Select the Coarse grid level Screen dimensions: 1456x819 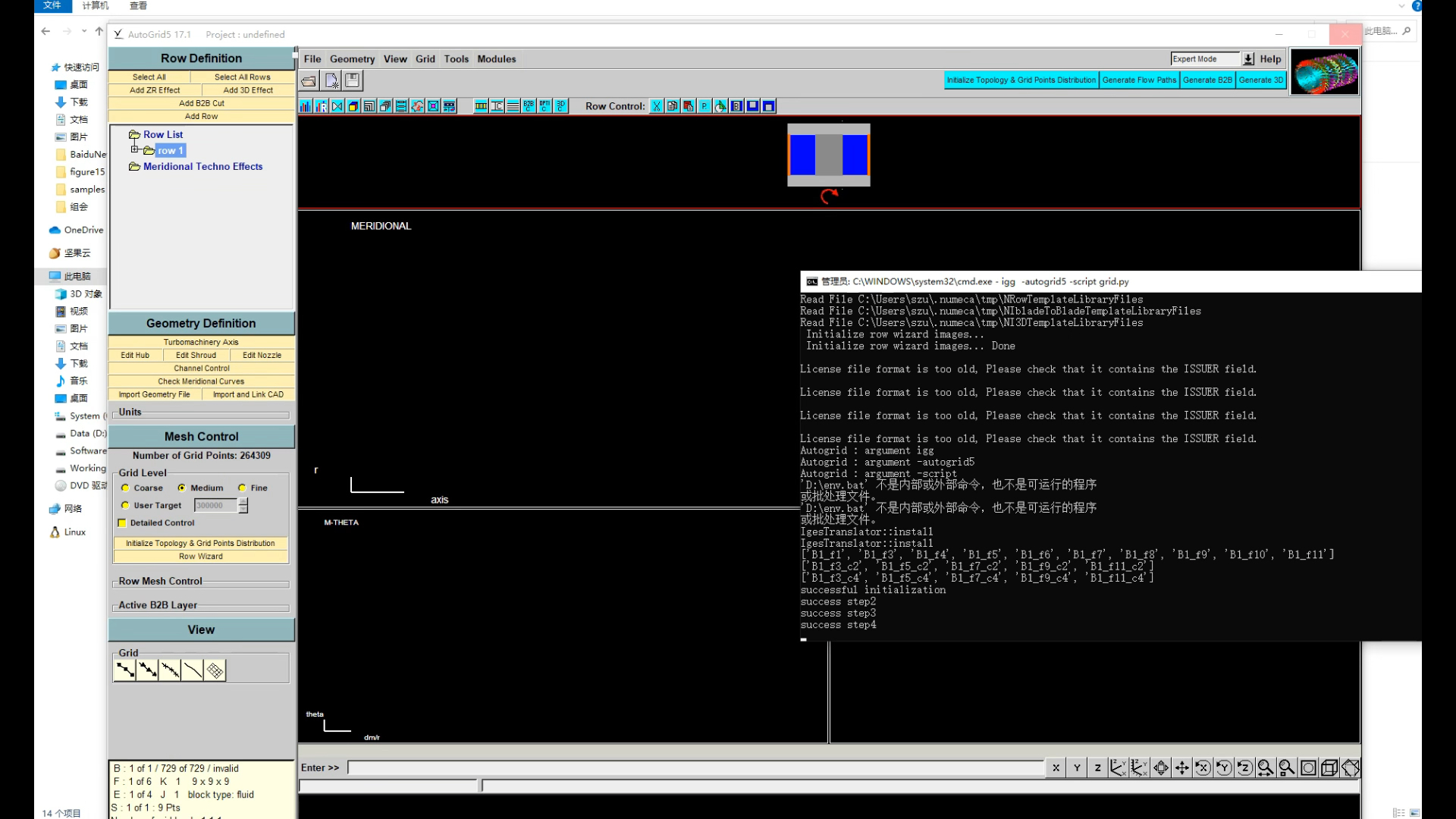pyautogui.click(x=125, y=488)
